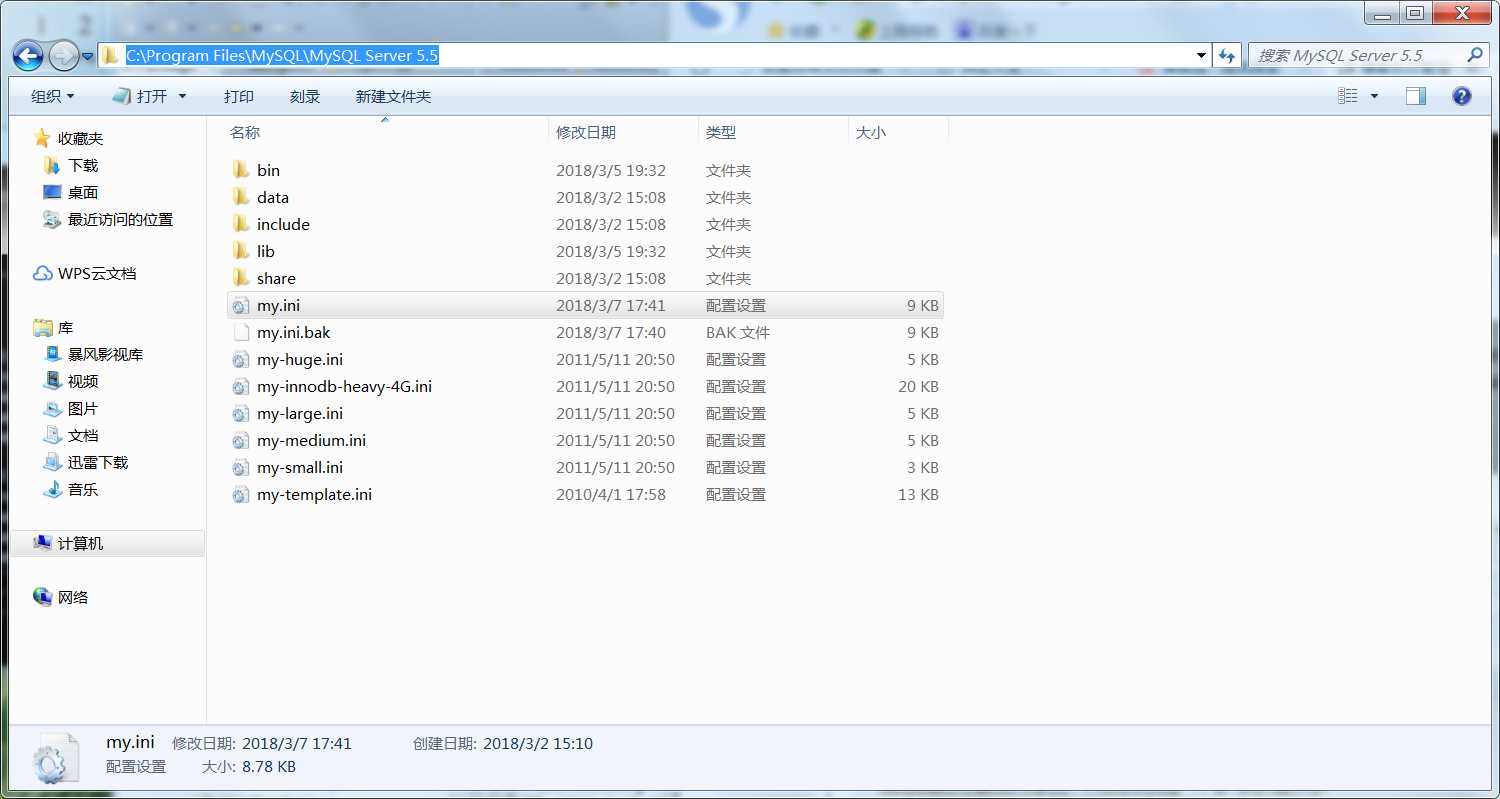The image size is (1500, 799).
Task: Click the bin folder icon
Action: 240,170
